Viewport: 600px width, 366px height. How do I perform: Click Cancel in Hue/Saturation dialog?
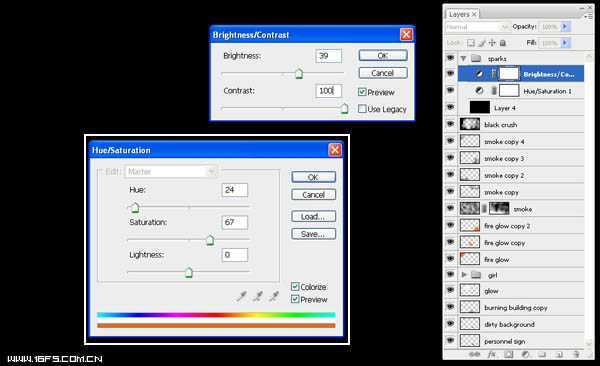coord(313,194)
